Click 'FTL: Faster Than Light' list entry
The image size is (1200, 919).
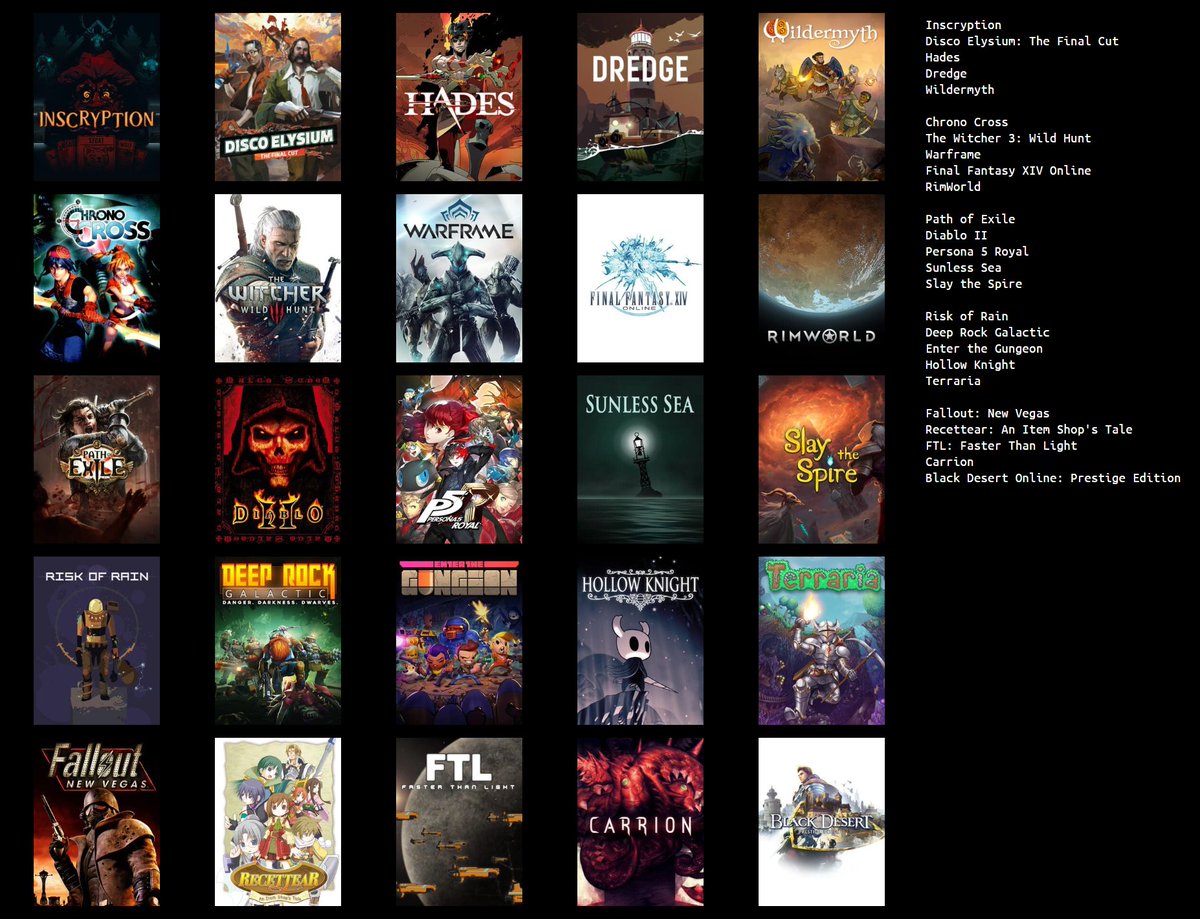coord(1001,445)
